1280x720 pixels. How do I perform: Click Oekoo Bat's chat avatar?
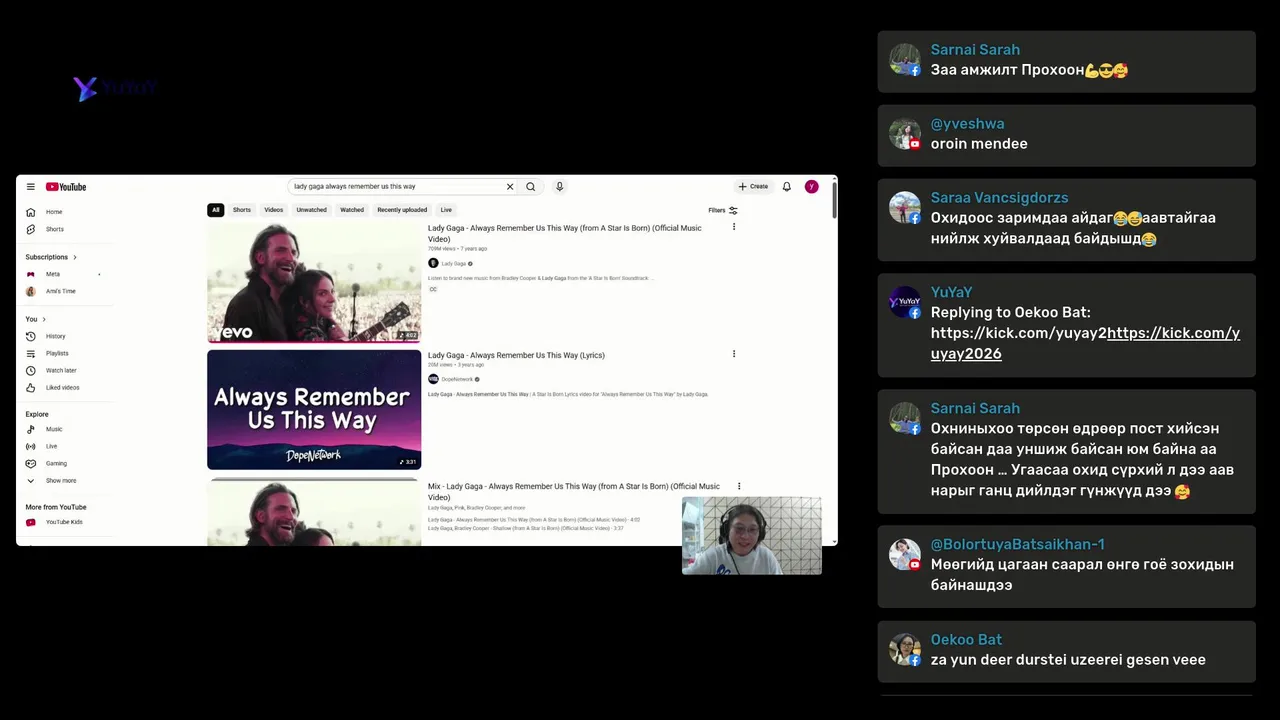pyautogui.click(x=905, y=650)
